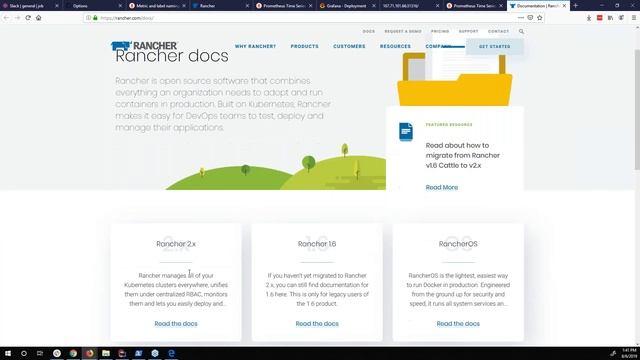The width and height of the screenshot is (640, 360).
Task: Click the GET STARTED button
Action: point(494,47)
